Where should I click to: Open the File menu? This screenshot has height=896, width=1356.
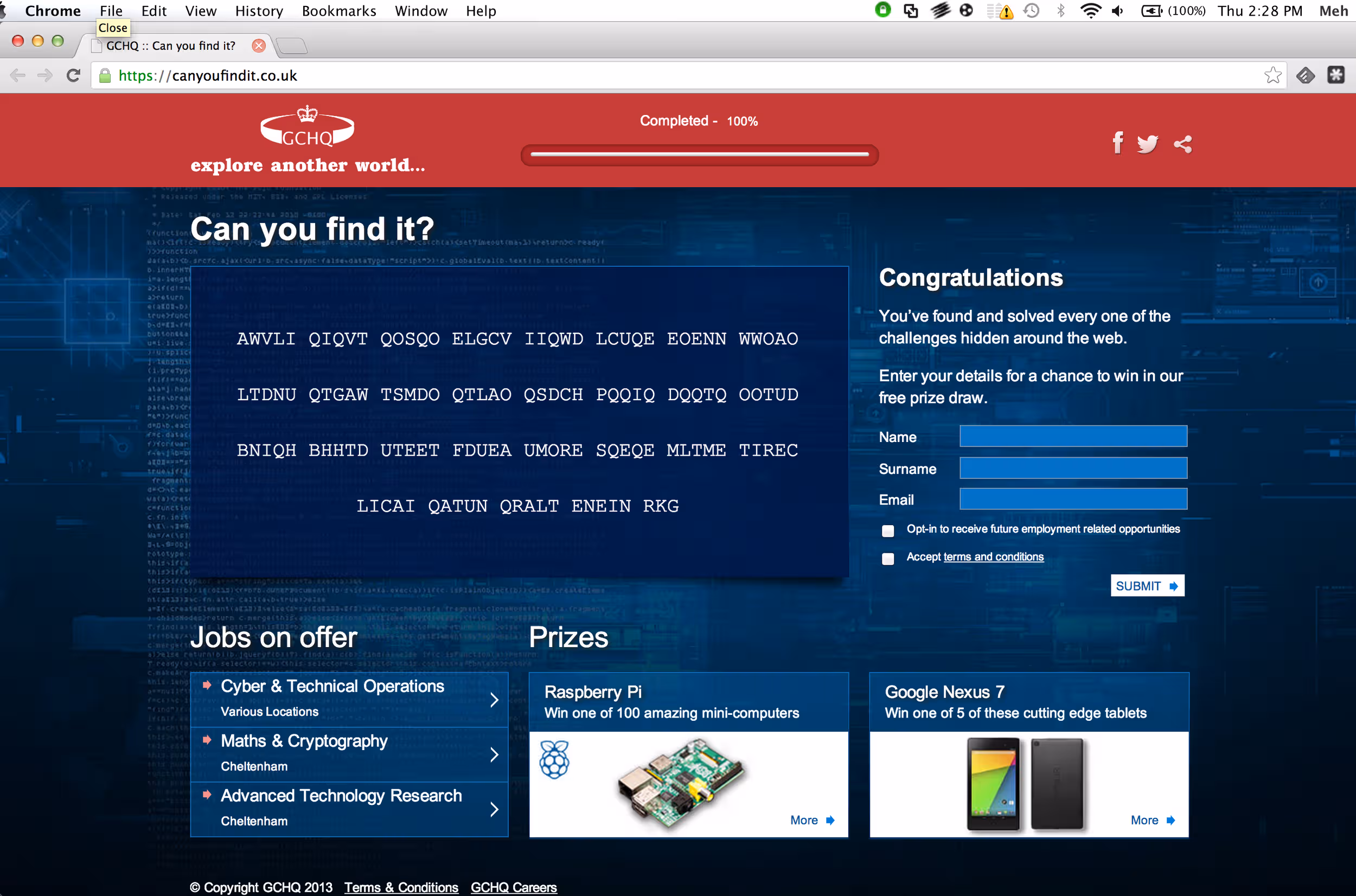(111, 11)
